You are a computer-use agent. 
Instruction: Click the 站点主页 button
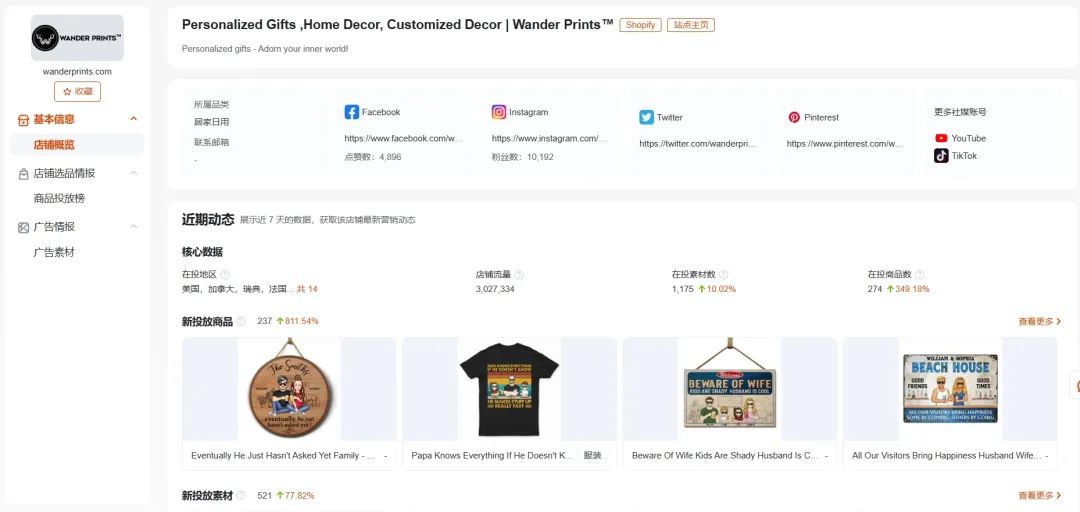(691, 25)
